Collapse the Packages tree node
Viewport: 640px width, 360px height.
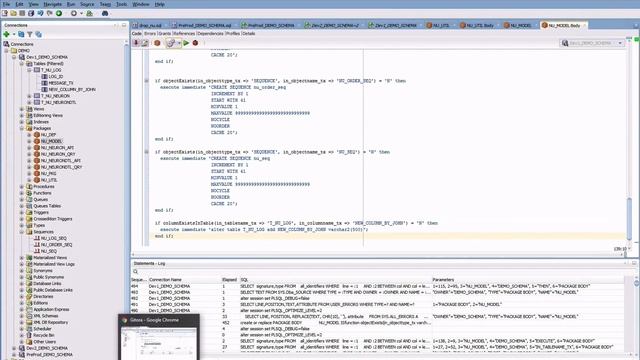[22, 129]
